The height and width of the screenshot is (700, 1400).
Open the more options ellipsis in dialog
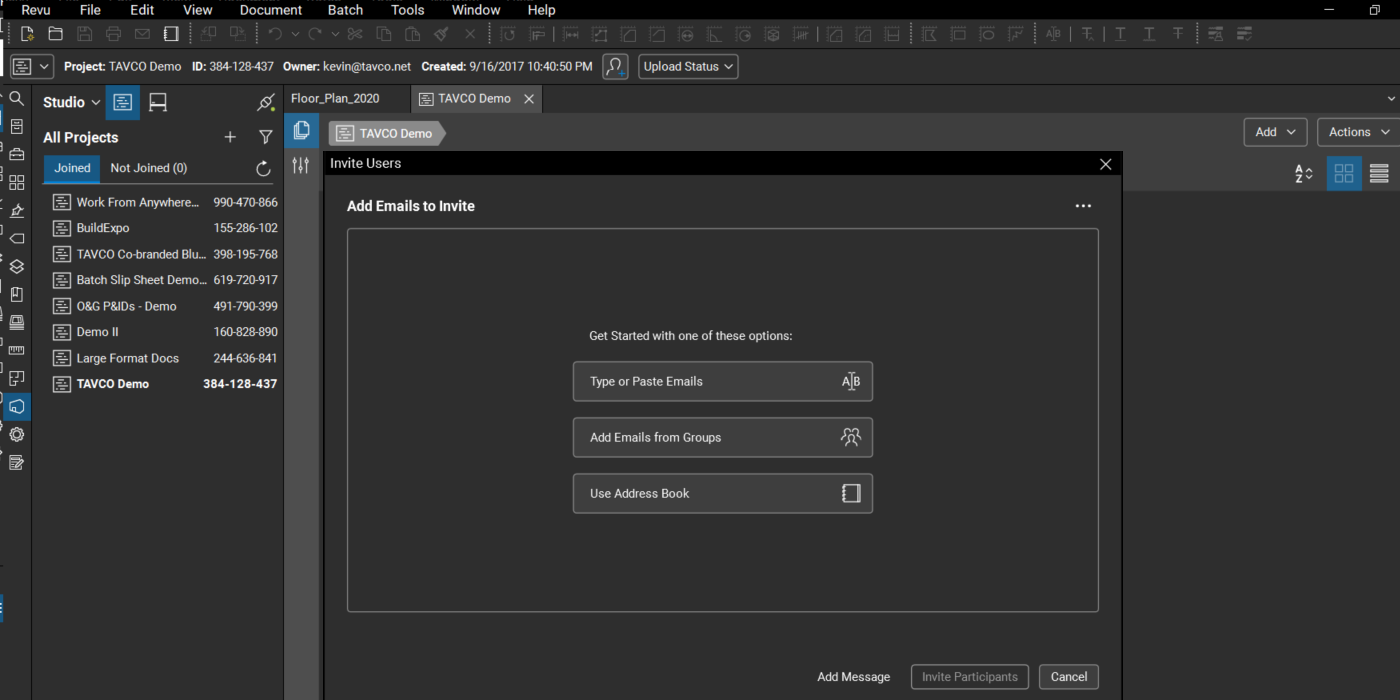click(x=1083, y=206)
